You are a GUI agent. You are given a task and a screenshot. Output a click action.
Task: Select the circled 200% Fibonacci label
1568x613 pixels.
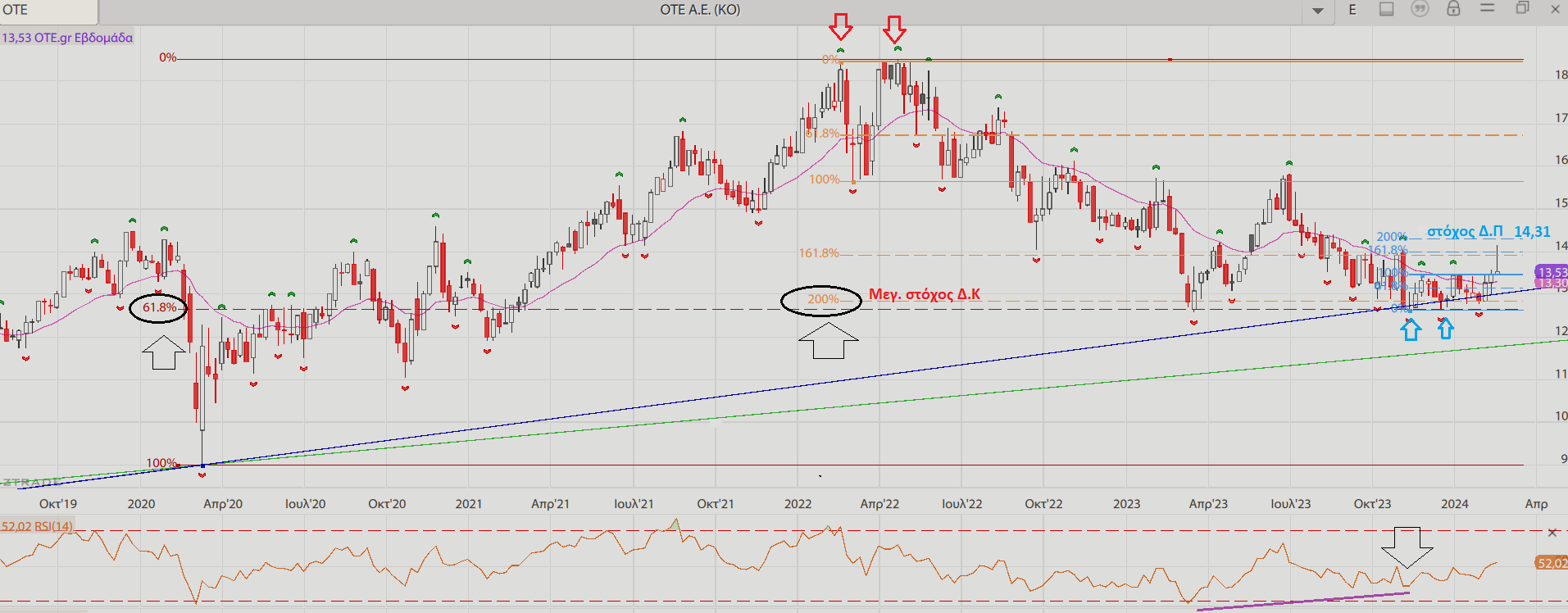coord(821,300)
